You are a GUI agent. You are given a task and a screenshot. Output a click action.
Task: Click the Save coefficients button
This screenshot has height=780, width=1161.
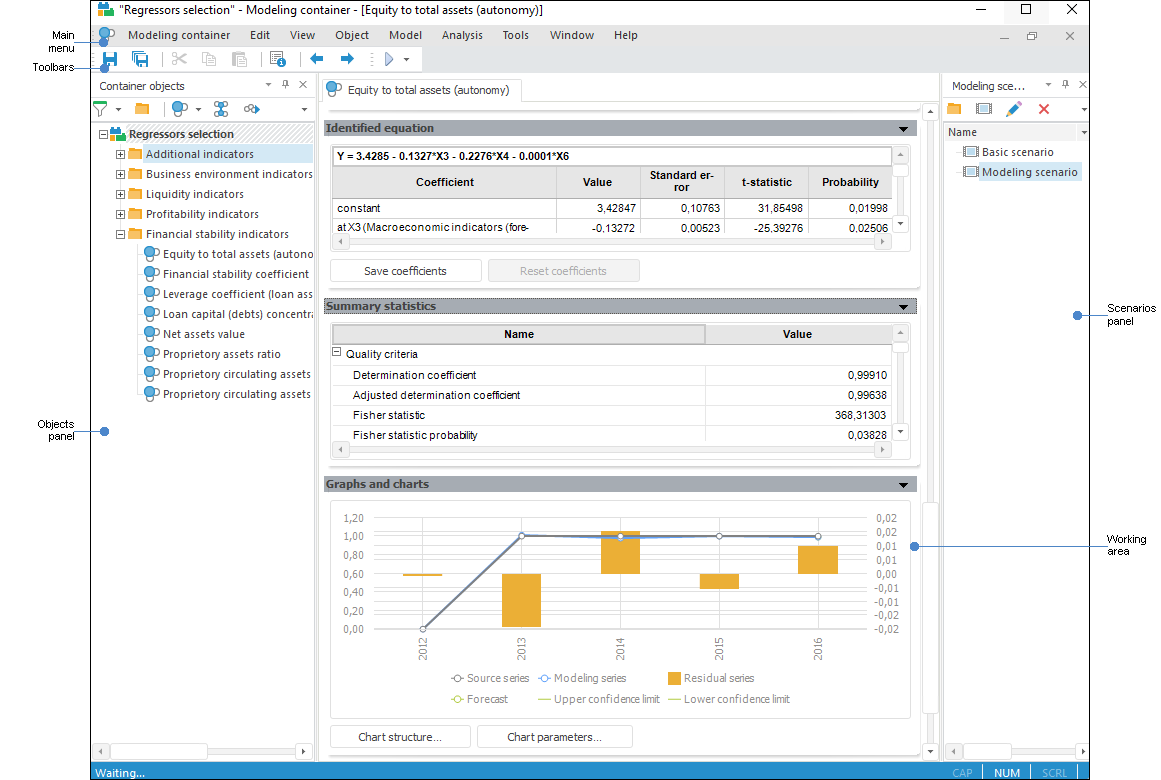pyautogui.click(x=405, y=271)
